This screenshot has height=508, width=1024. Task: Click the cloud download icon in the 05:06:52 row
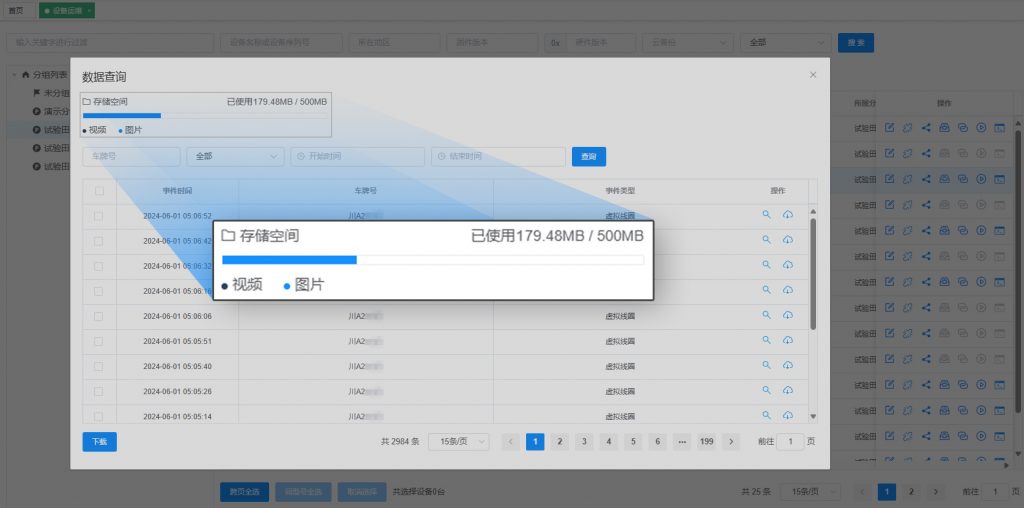(788, 215)
